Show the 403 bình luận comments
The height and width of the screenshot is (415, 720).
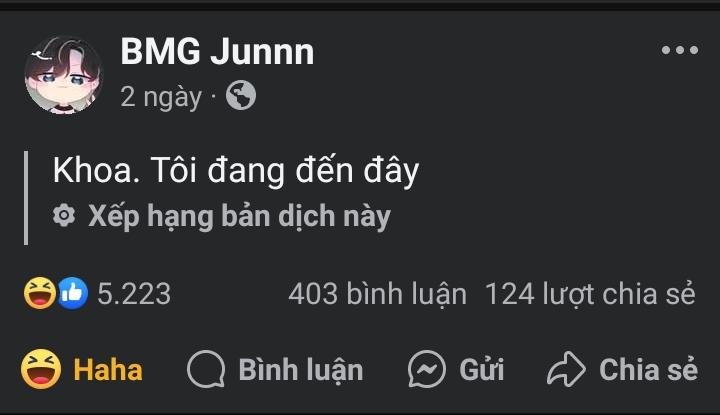coord(377,294)
